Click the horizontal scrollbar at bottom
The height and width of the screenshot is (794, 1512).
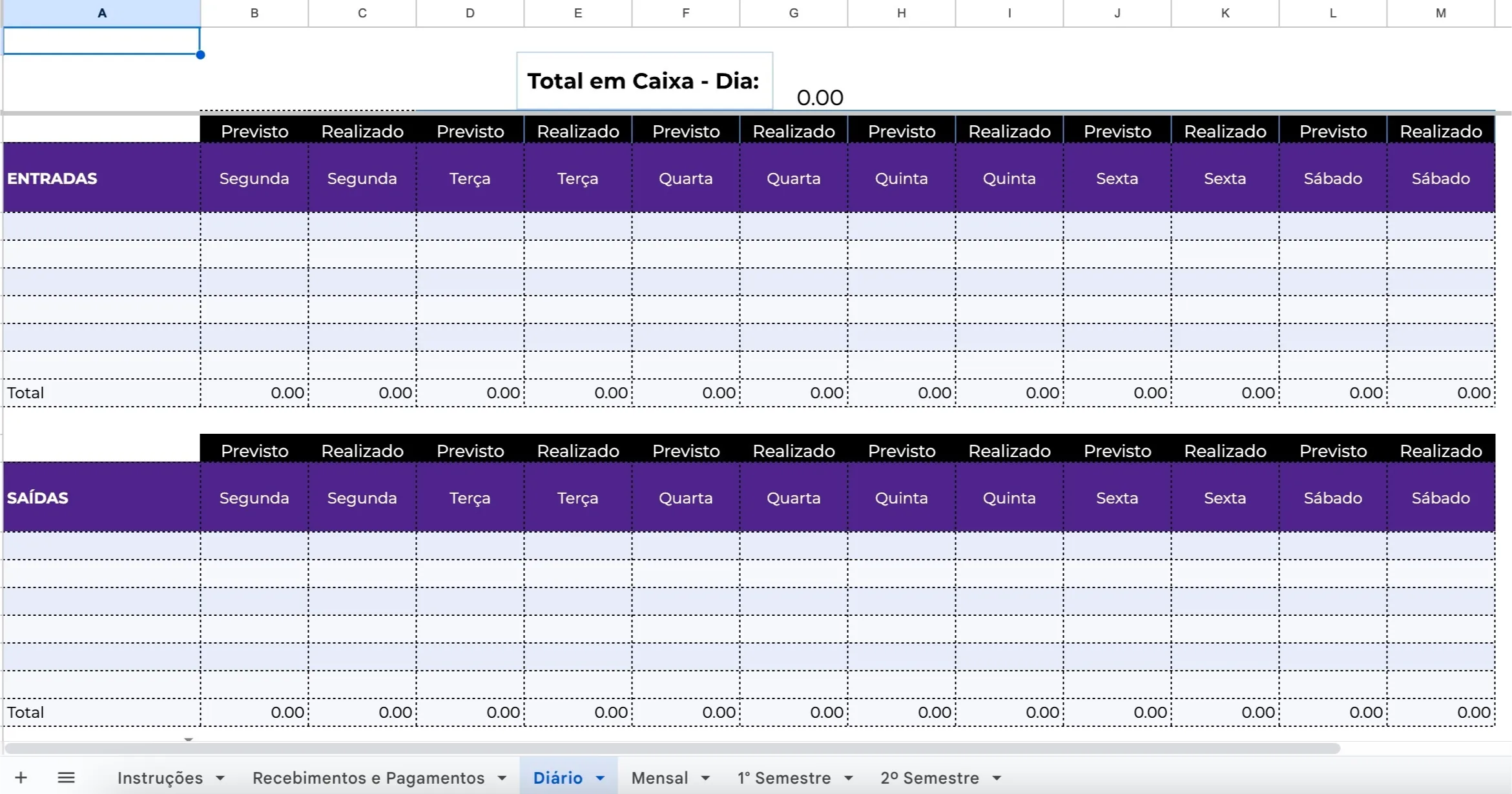tap(672, 748)
